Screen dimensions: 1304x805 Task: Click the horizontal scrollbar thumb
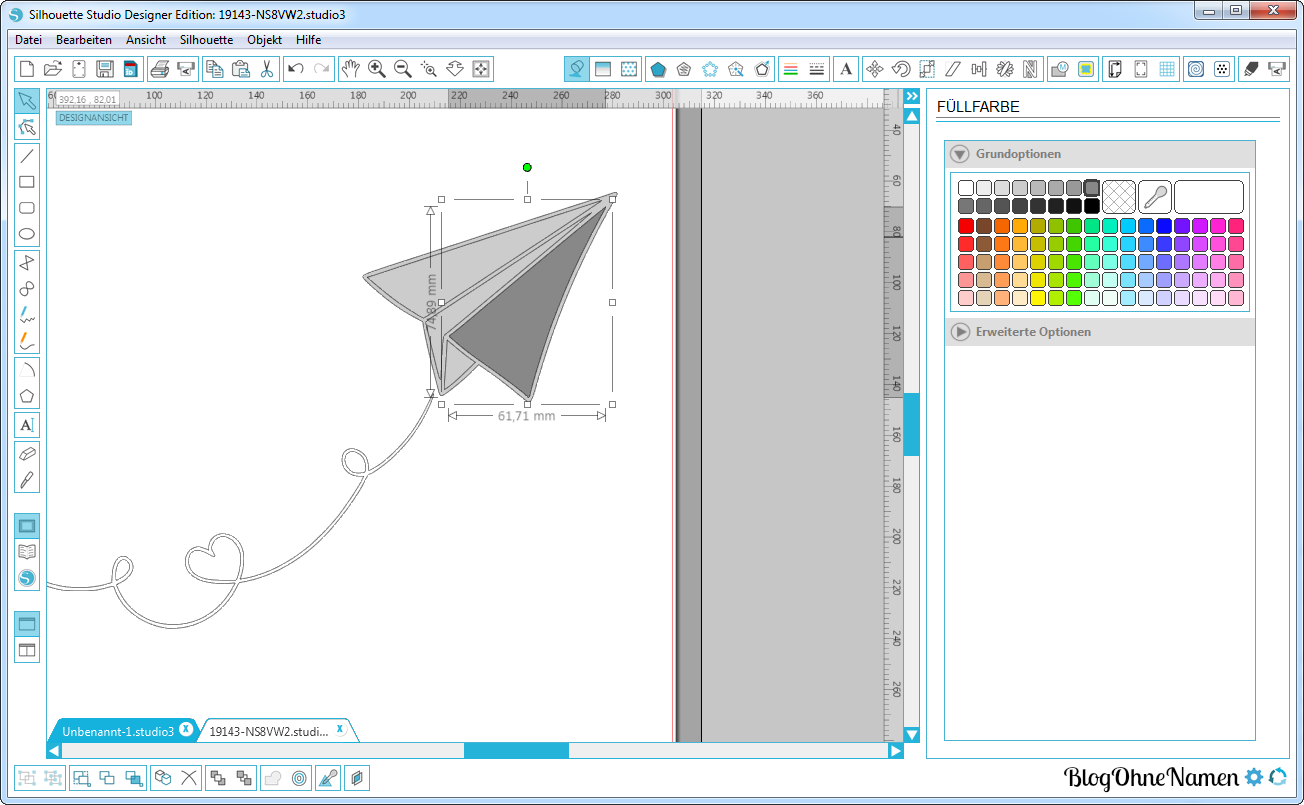click(516, 750)
